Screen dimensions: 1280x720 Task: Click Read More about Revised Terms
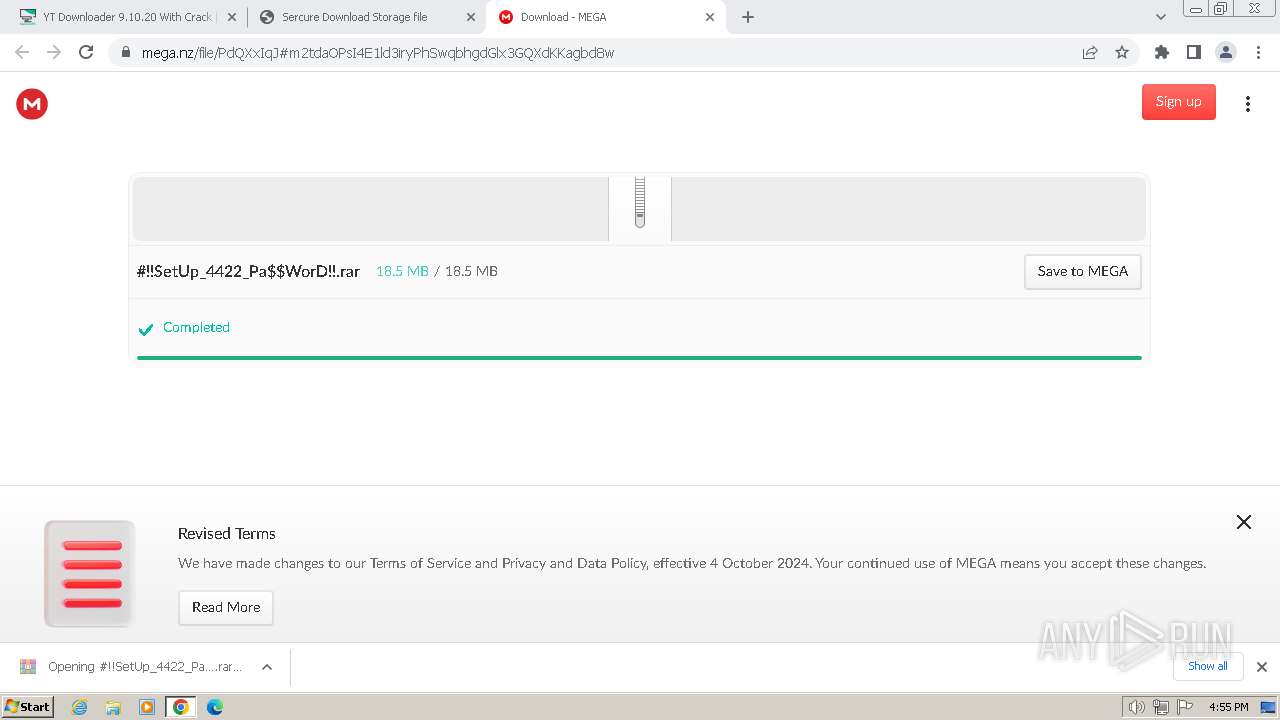tap(225, 607)
